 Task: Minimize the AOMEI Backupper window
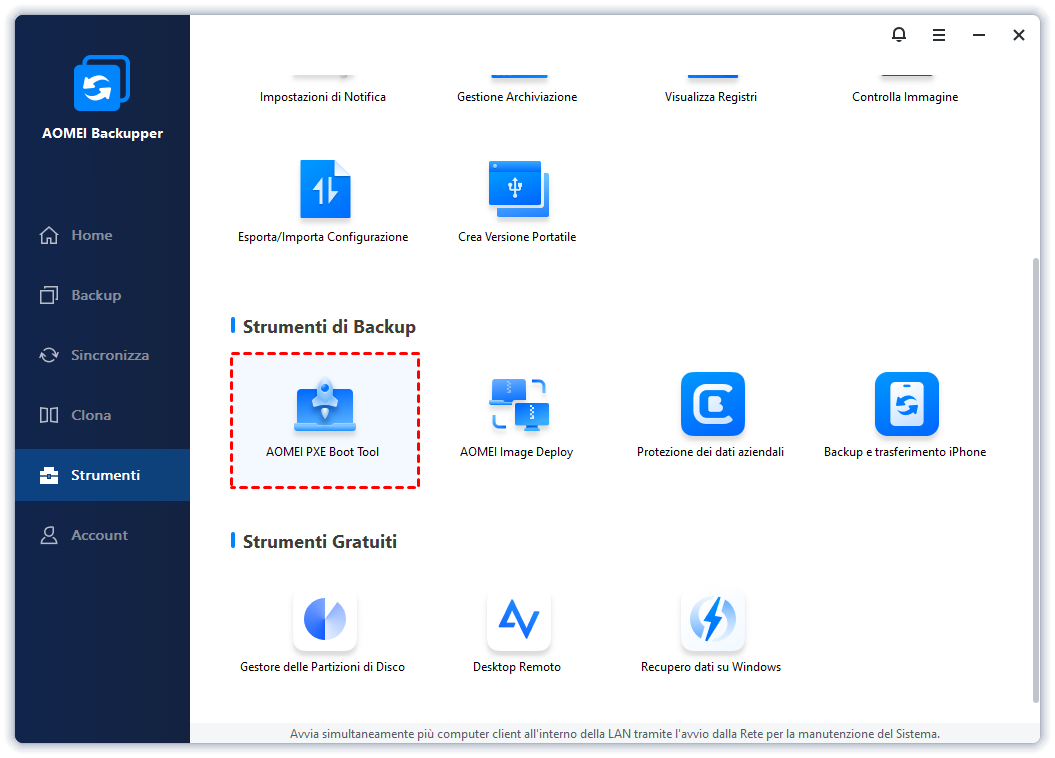[x=979, y=35]
